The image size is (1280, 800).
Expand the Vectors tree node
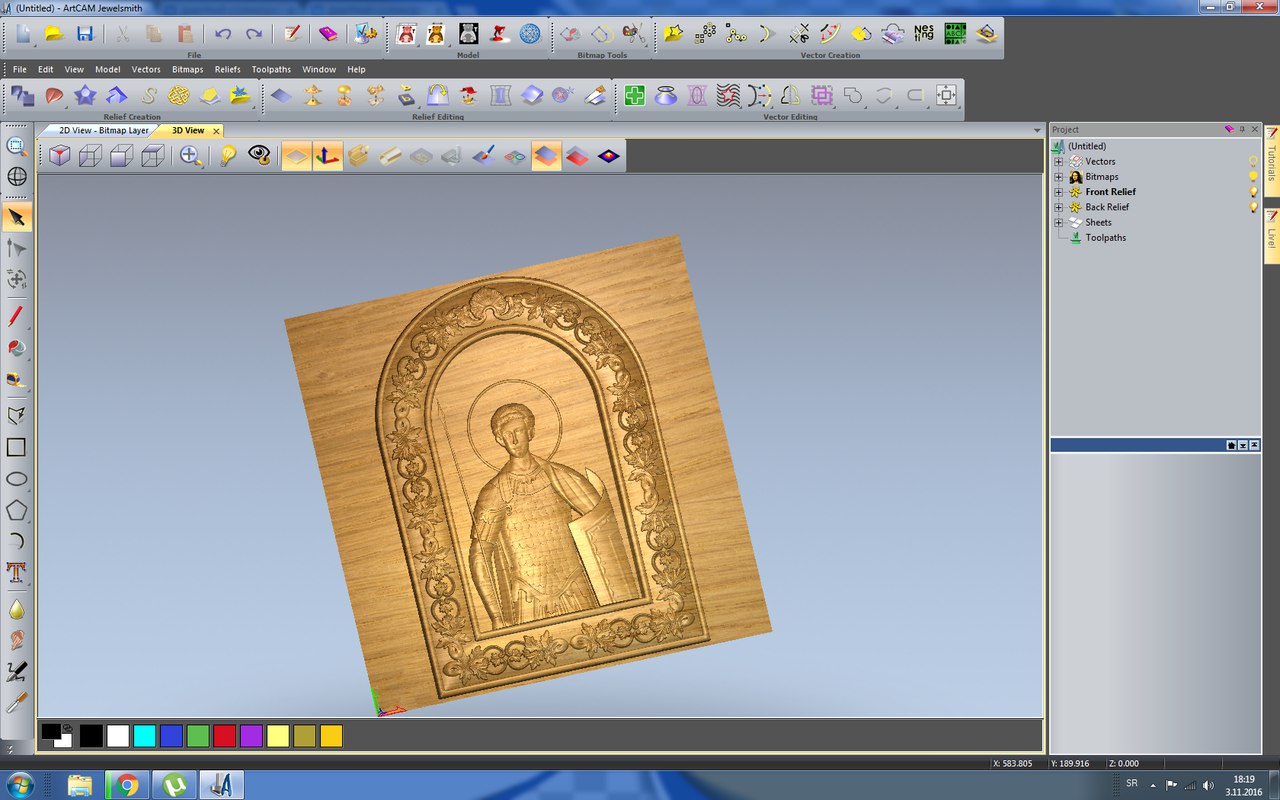click(1059, 161)
